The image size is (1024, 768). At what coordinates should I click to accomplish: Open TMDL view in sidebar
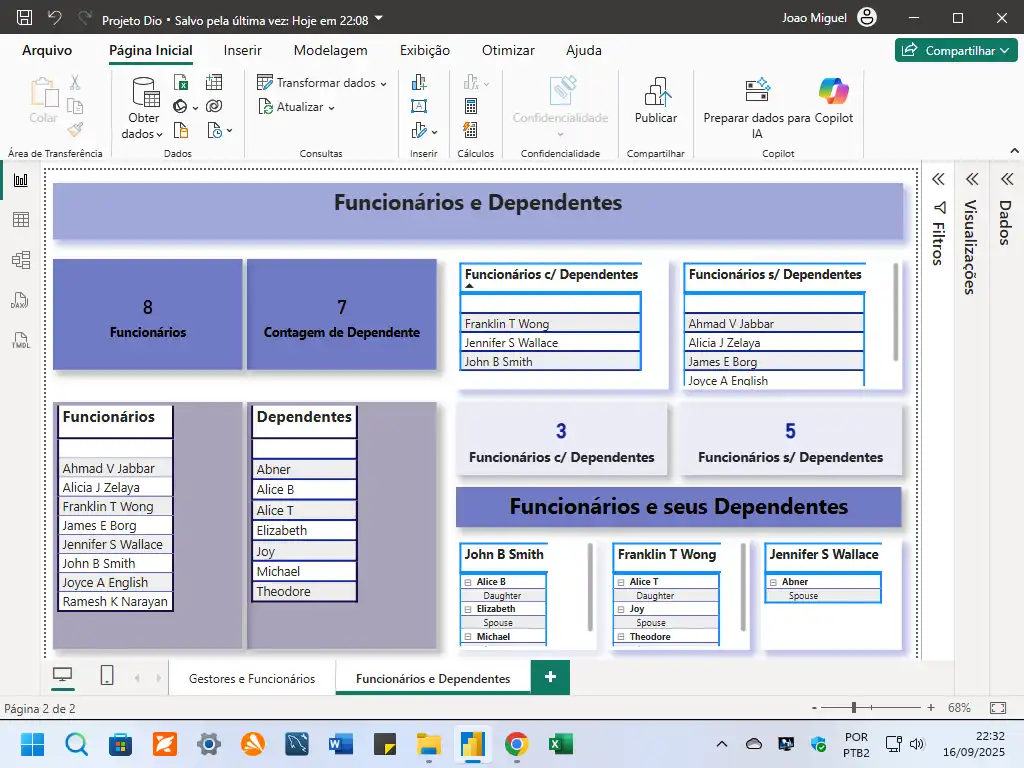pyautogui.click(x=20, y=340)
